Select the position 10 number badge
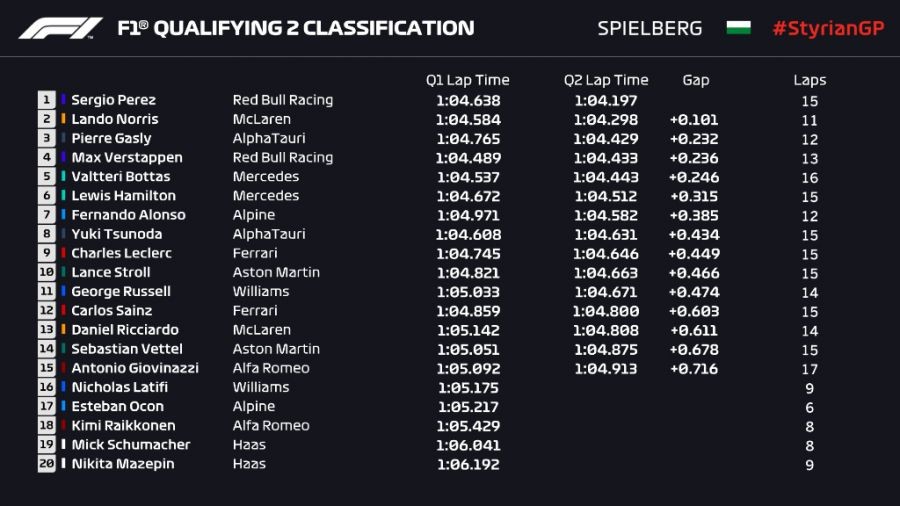This screenshot has width=900, height=506. click(x=47, y=272)
